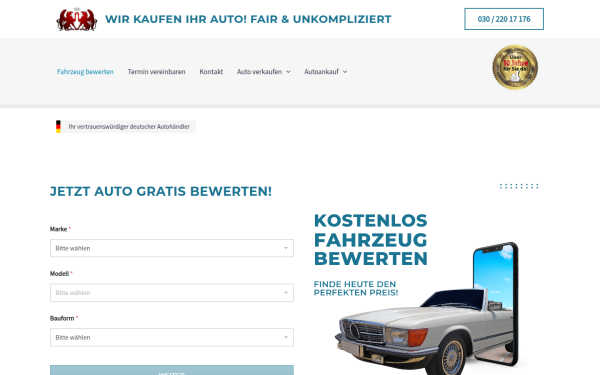Click Ihr vertrauenswürdiger deutscher Autohändler text
Screen dimensions: 600x375
(129, 127)
